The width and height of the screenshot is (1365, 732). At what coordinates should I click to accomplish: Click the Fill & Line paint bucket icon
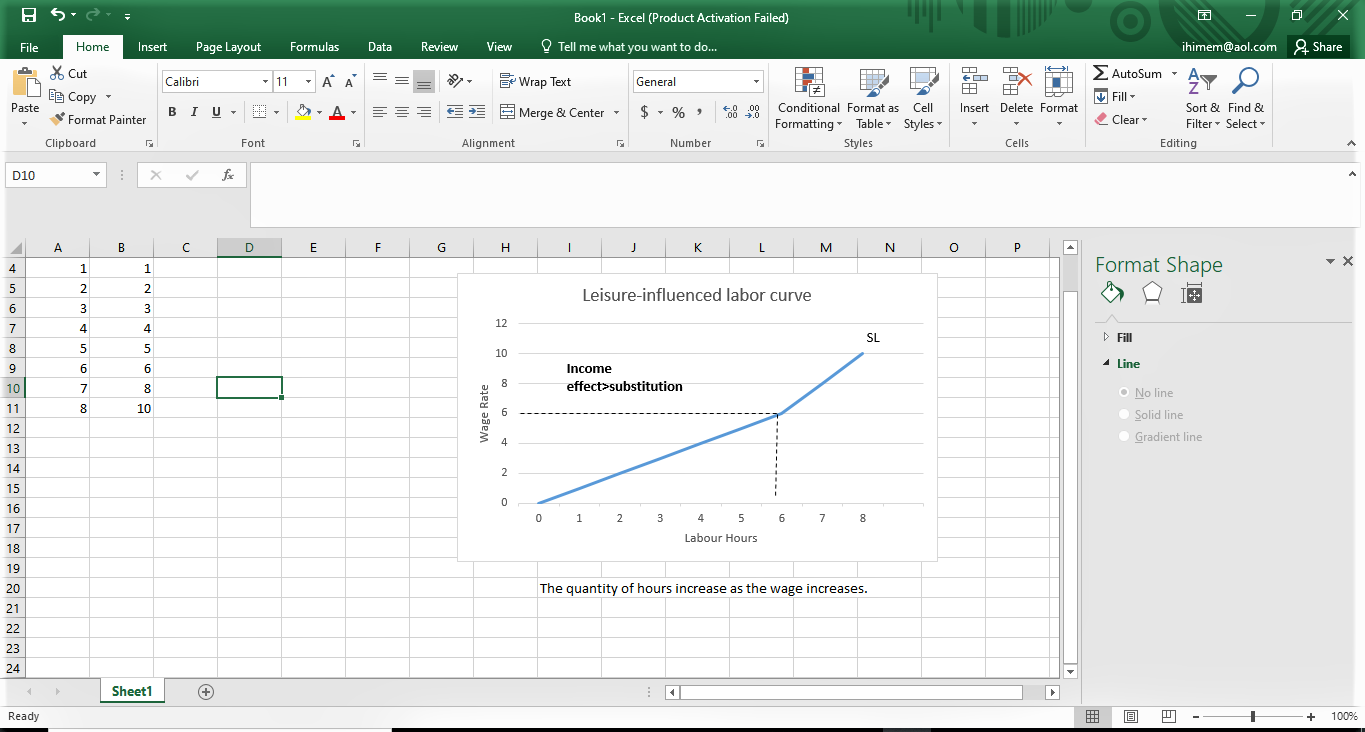coord(1112,293)
